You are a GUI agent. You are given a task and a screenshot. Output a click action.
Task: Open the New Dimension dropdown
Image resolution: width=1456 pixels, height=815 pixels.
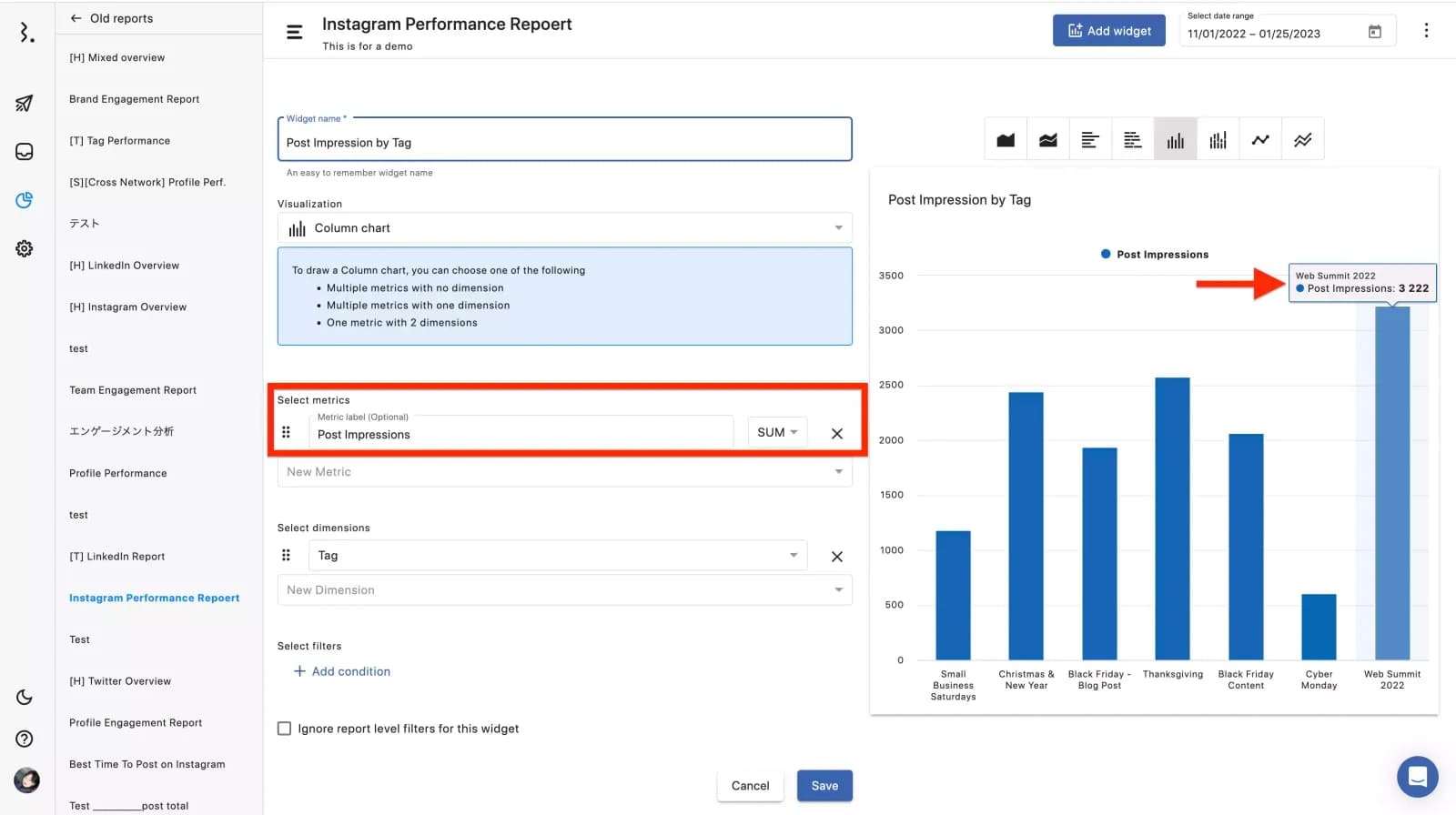coord(564,590)
